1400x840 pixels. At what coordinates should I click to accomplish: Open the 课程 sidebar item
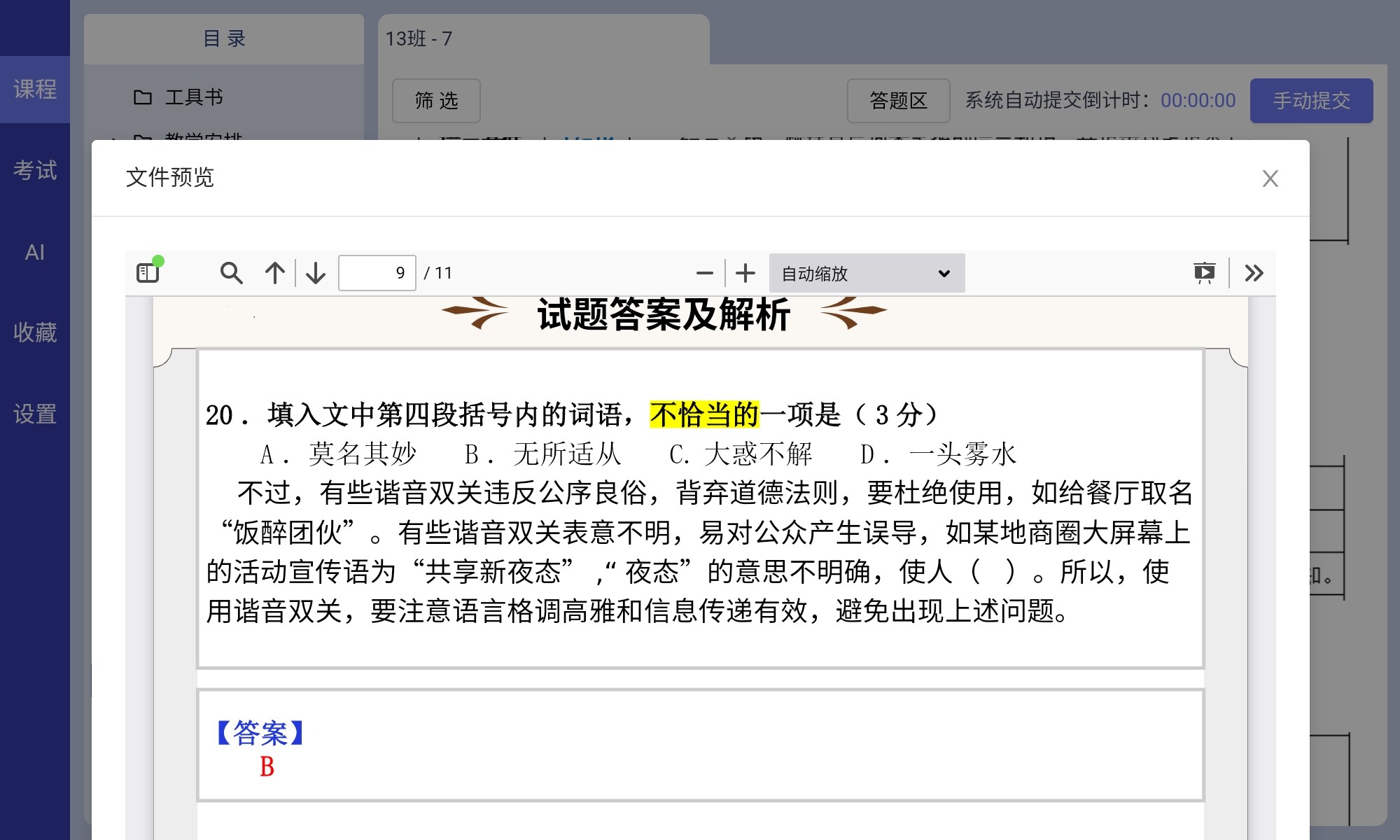35,90
